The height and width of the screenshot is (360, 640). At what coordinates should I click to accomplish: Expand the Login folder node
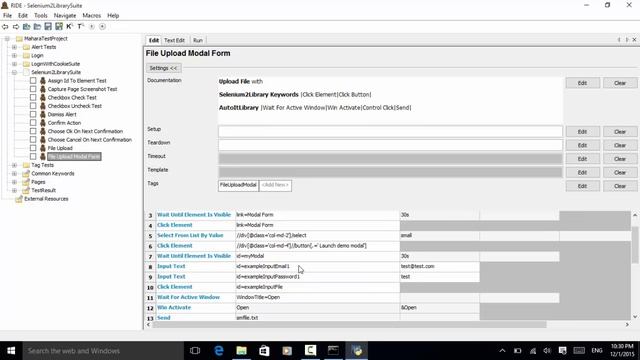click(x=14, y=56)
